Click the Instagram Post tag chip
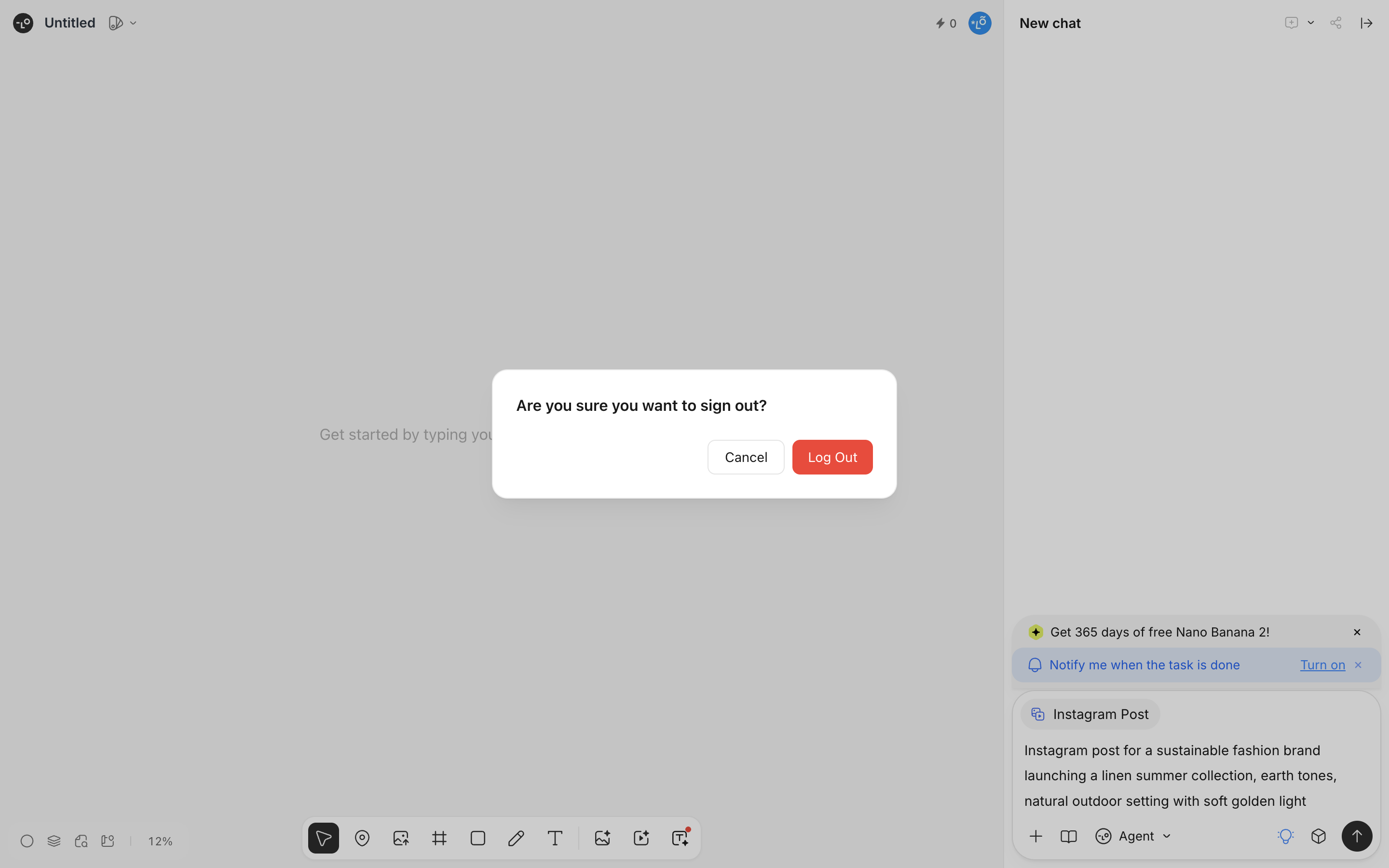 pos(1090,714)
